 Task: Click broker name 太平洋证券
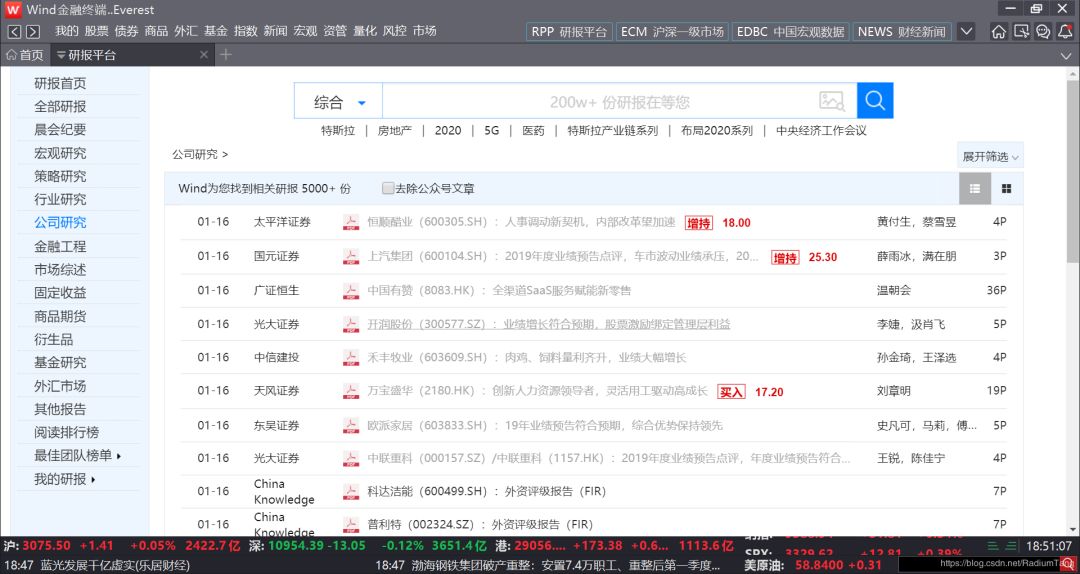click(x=282, y=222)
